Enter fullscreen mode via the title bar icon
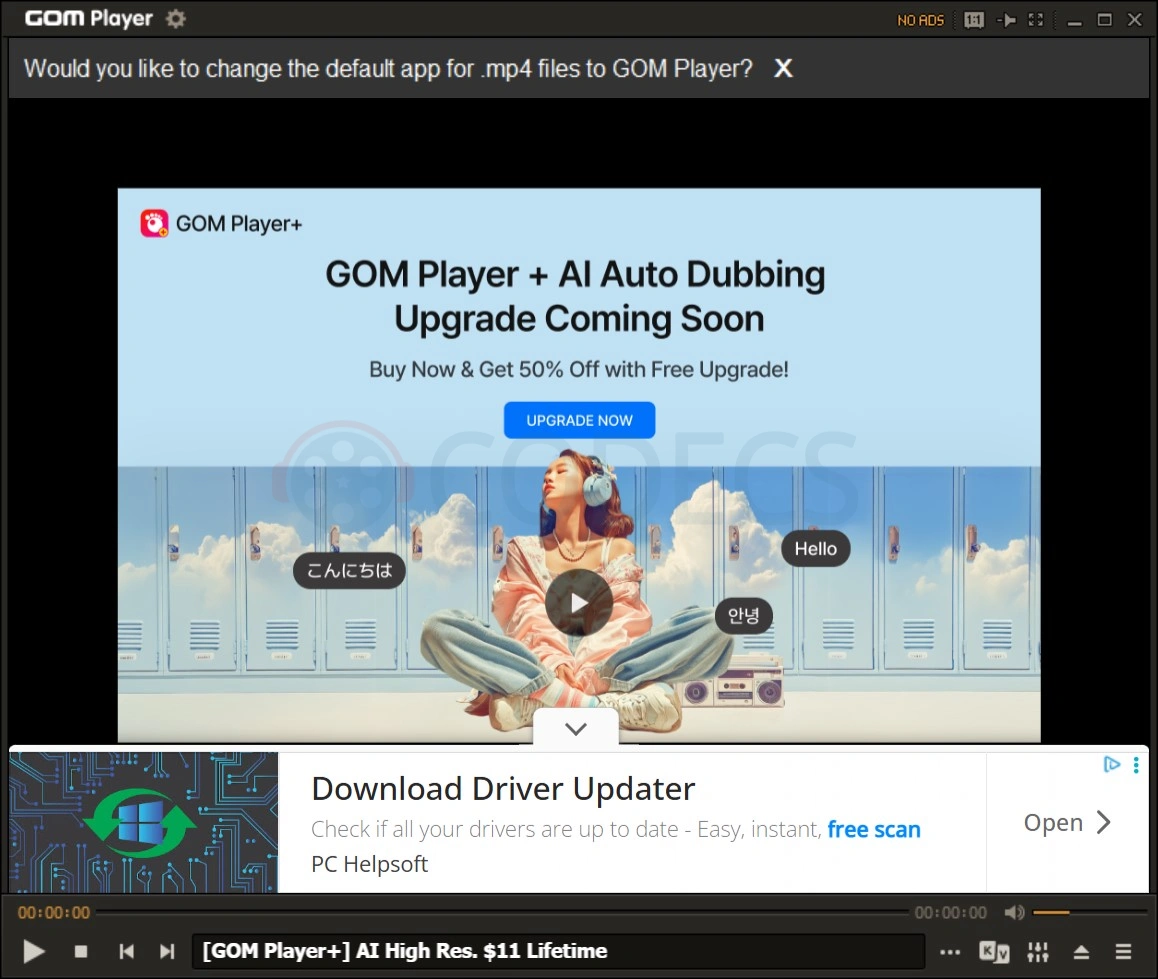The image size is (1158, 979). [x=1036, y=20]
